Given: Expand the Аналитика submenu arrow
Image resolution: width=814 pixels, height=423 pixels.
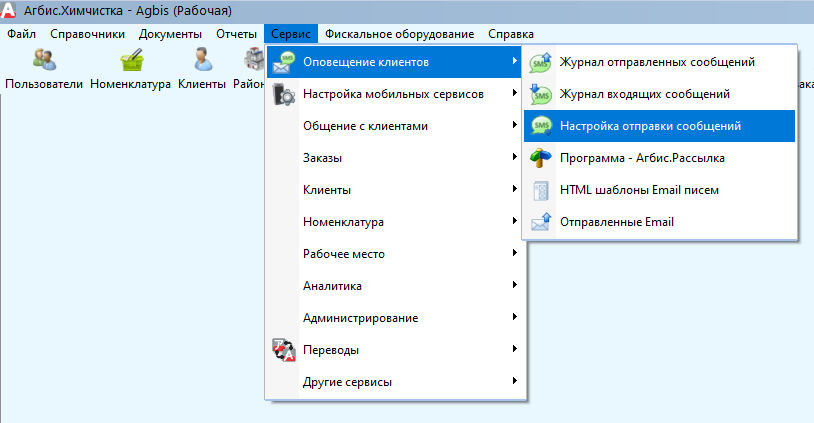Looking at the screenshot, I should (x=514, y=285).
